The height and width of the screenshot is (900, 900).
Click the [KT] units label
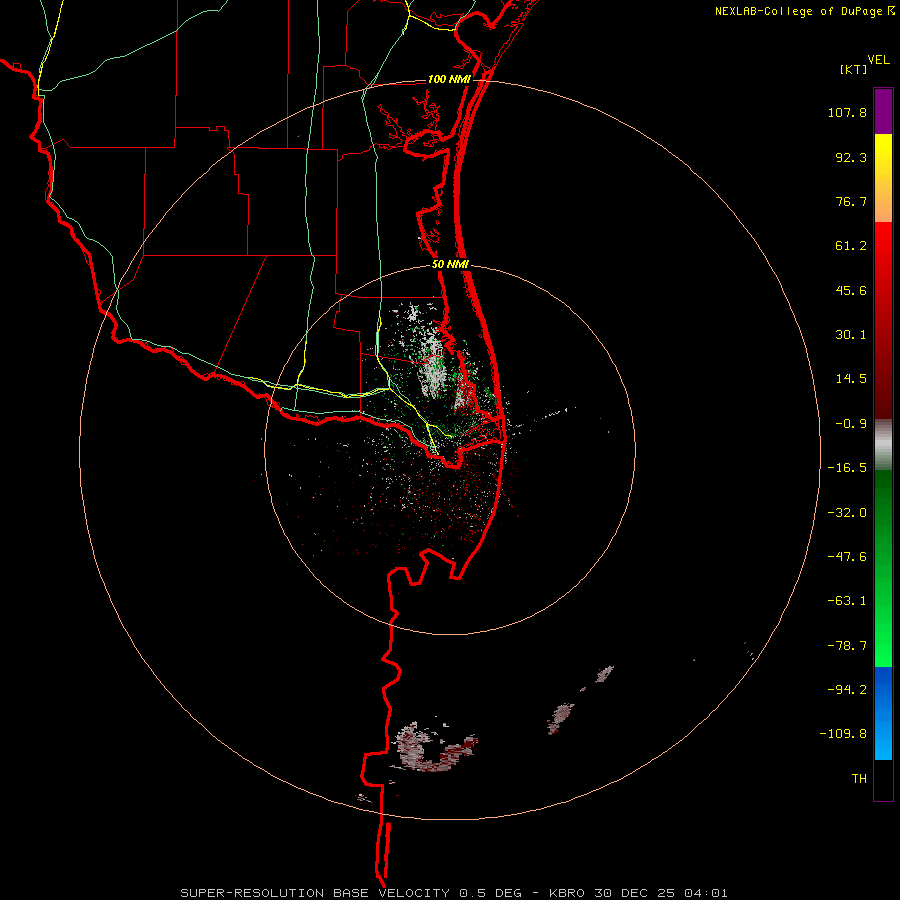(854, 69)
